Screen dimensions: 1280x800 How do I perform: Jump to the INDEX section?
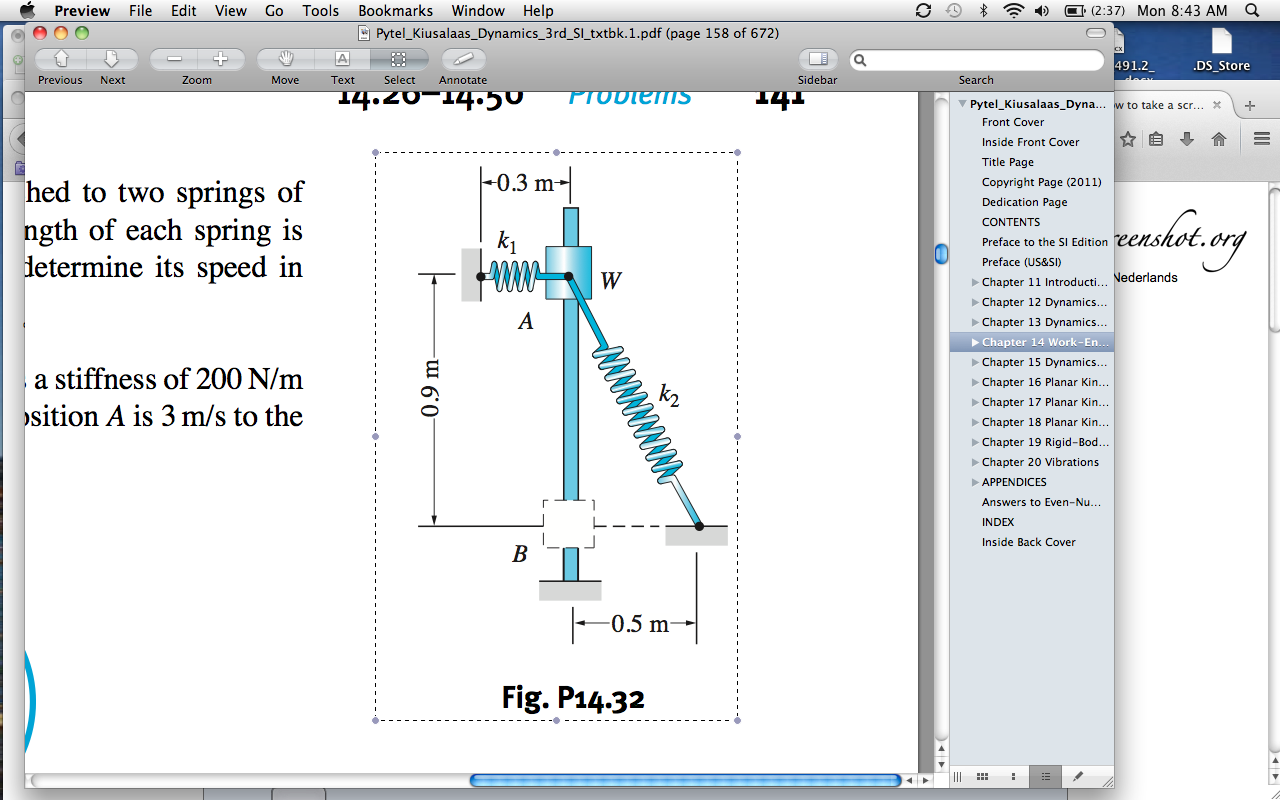click(997, 522)
